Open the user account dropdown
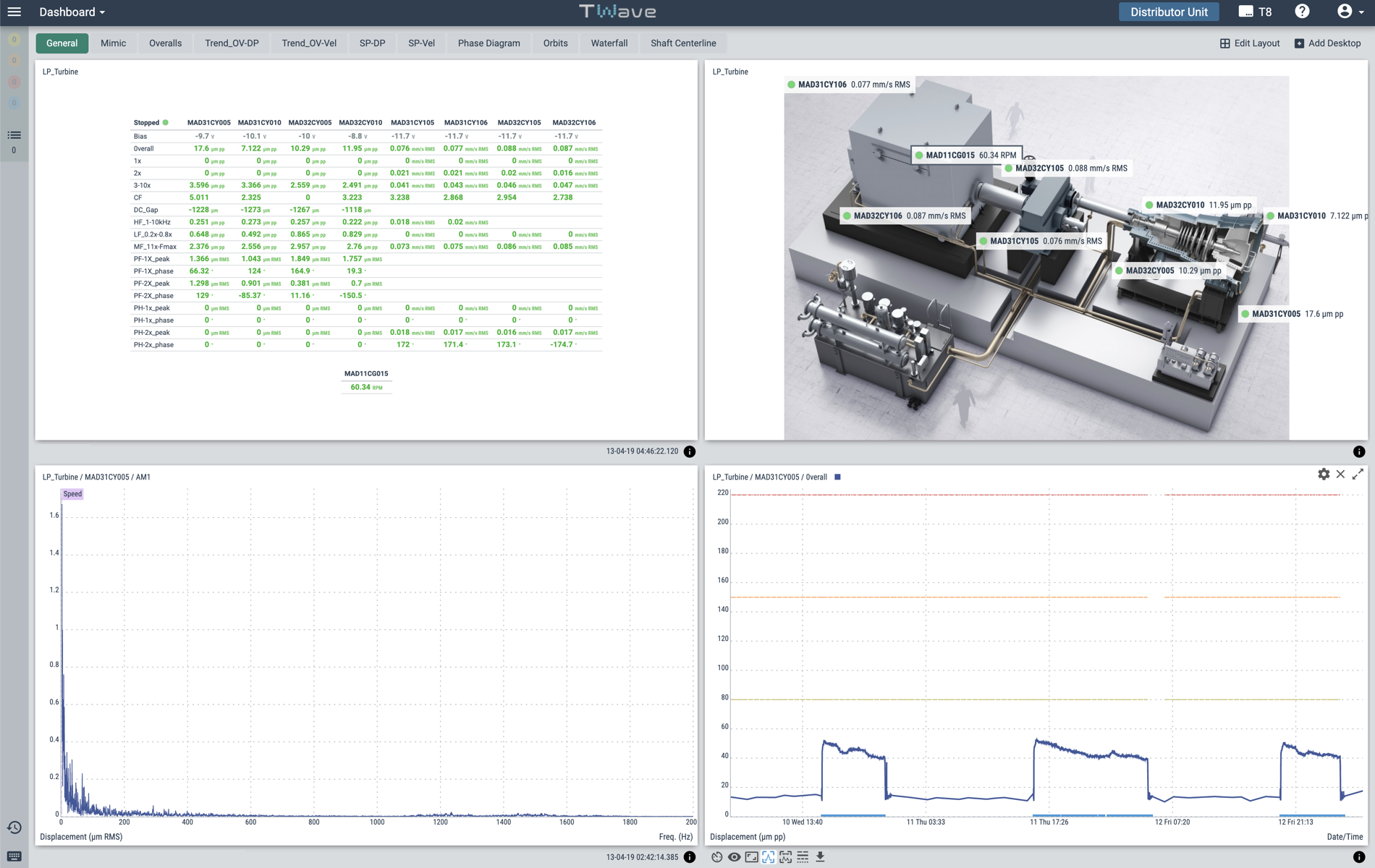Viewport: 1375px width, 868px height. point(1348,12)
